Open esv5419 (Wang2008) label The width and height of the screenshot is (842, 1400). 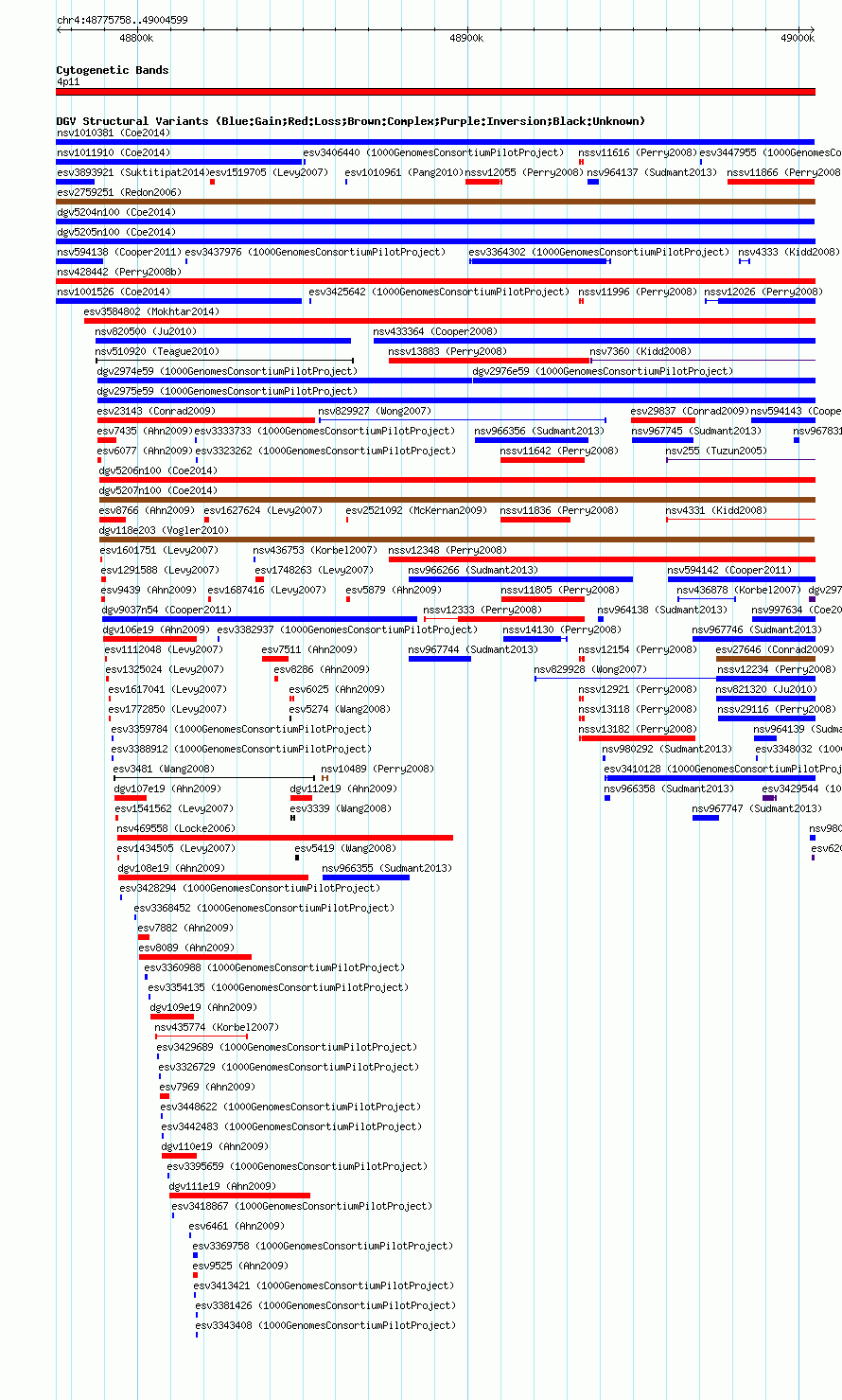click(345, 849)
